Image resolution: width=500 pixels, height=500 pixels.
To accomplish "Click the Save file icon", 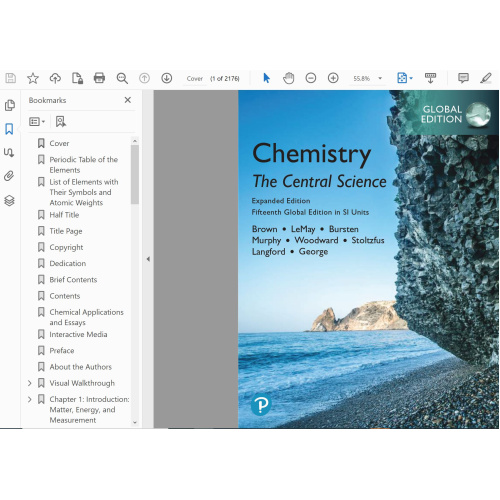I will tap(11, 78).
